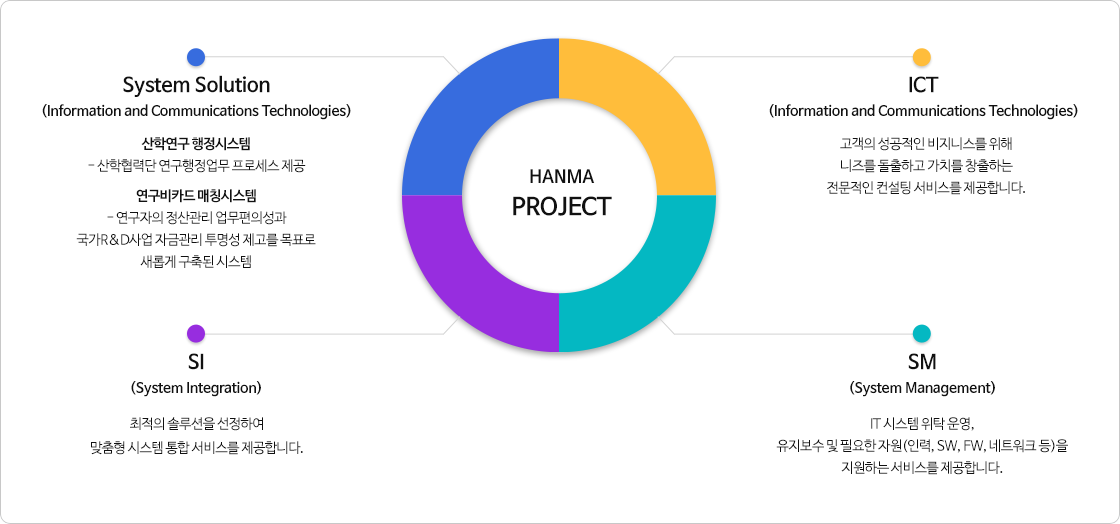Click the (System Integration) subtitle
Viewport: 1120px width, 524px height.
pyautogui.click(x=196, y=387)
